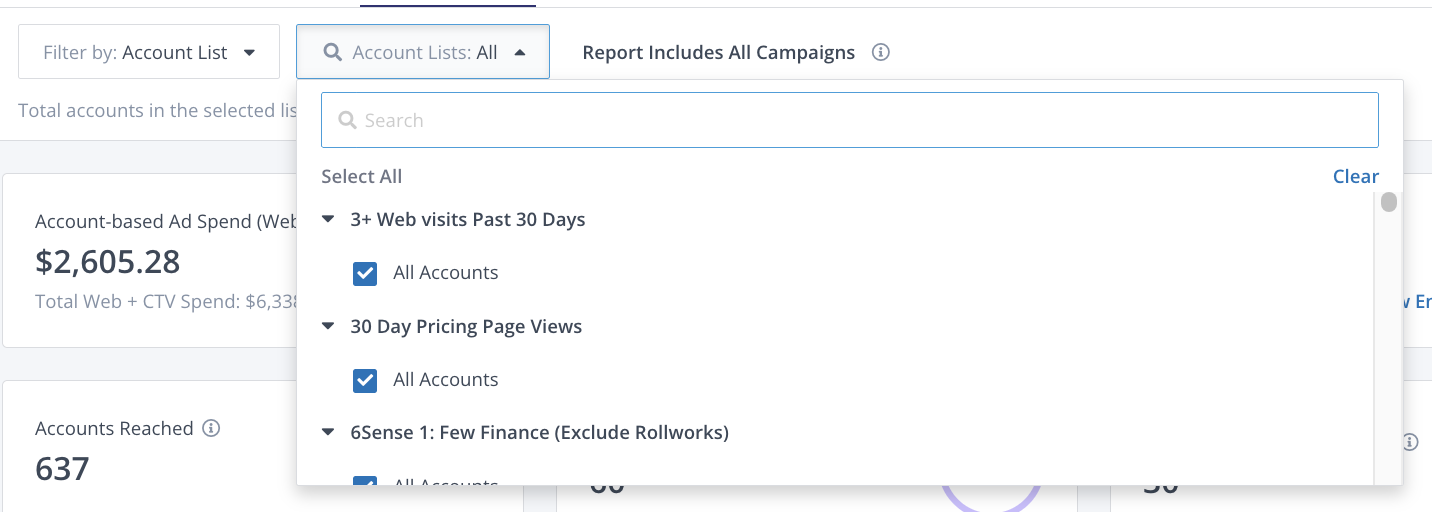Click the info icon next to Accounts Reached

(x=211, y=428)
